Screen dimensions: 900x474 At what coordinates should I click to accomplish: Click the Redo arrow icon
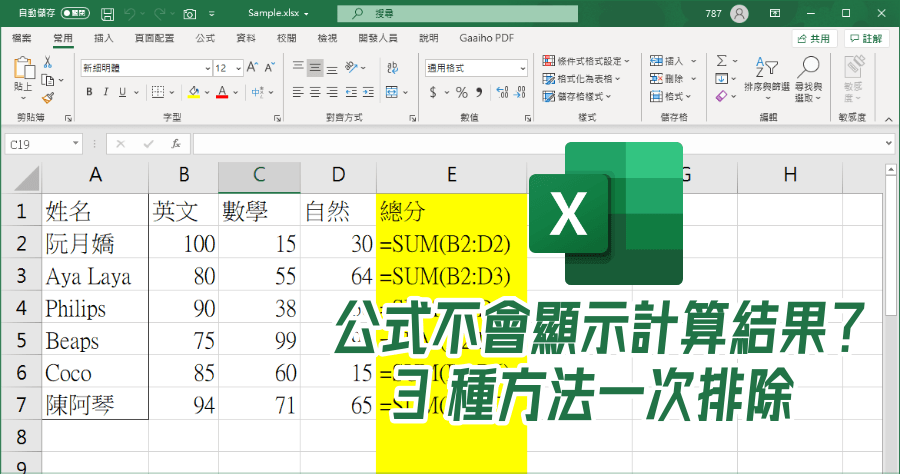click(159, 13)
